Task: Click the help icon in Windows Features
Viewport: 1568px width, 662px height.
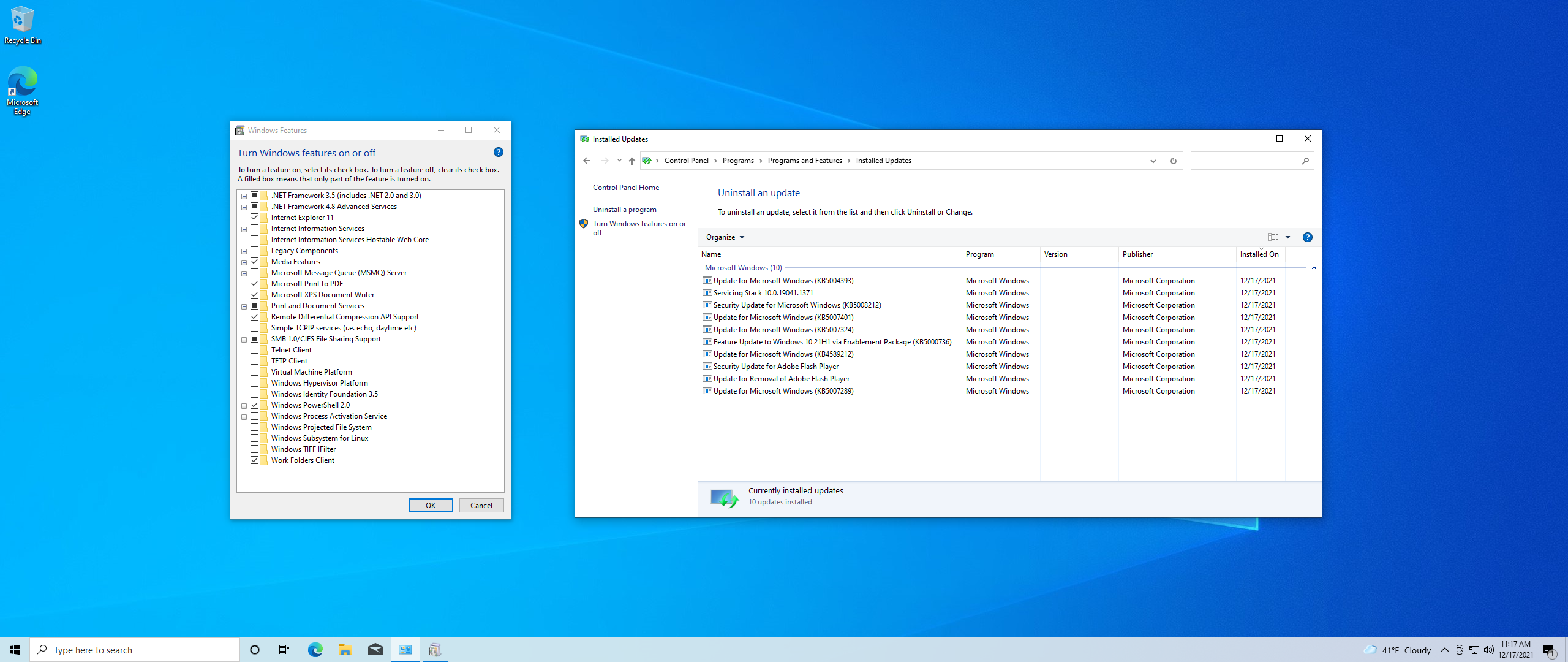Action: (499, 152)
